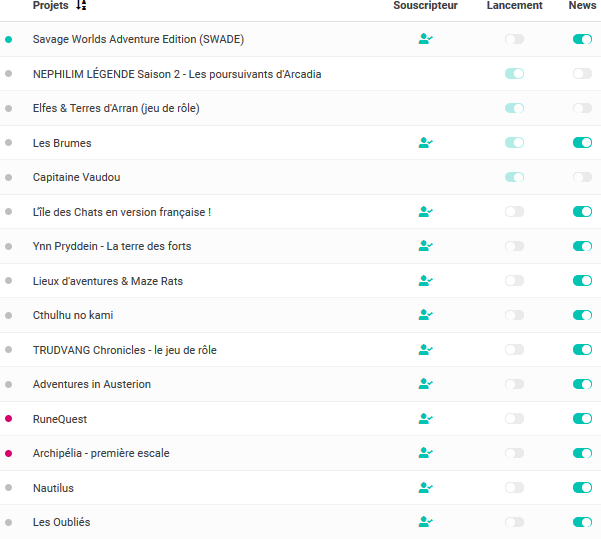This screenshot has width=601, height=539.
Task: Click green status dot beside Savage Worlds
Action: (x=9, y=39)
